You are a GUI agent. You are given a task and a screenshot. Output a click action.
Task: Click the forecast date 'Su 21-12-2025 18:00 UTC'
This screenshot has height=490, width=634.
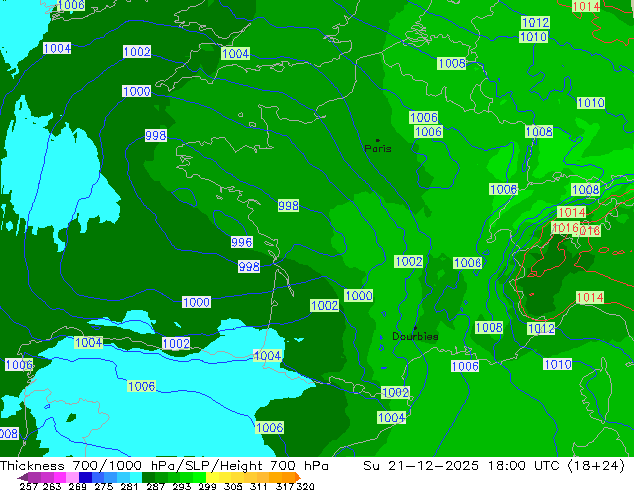(x=461, y=466)
